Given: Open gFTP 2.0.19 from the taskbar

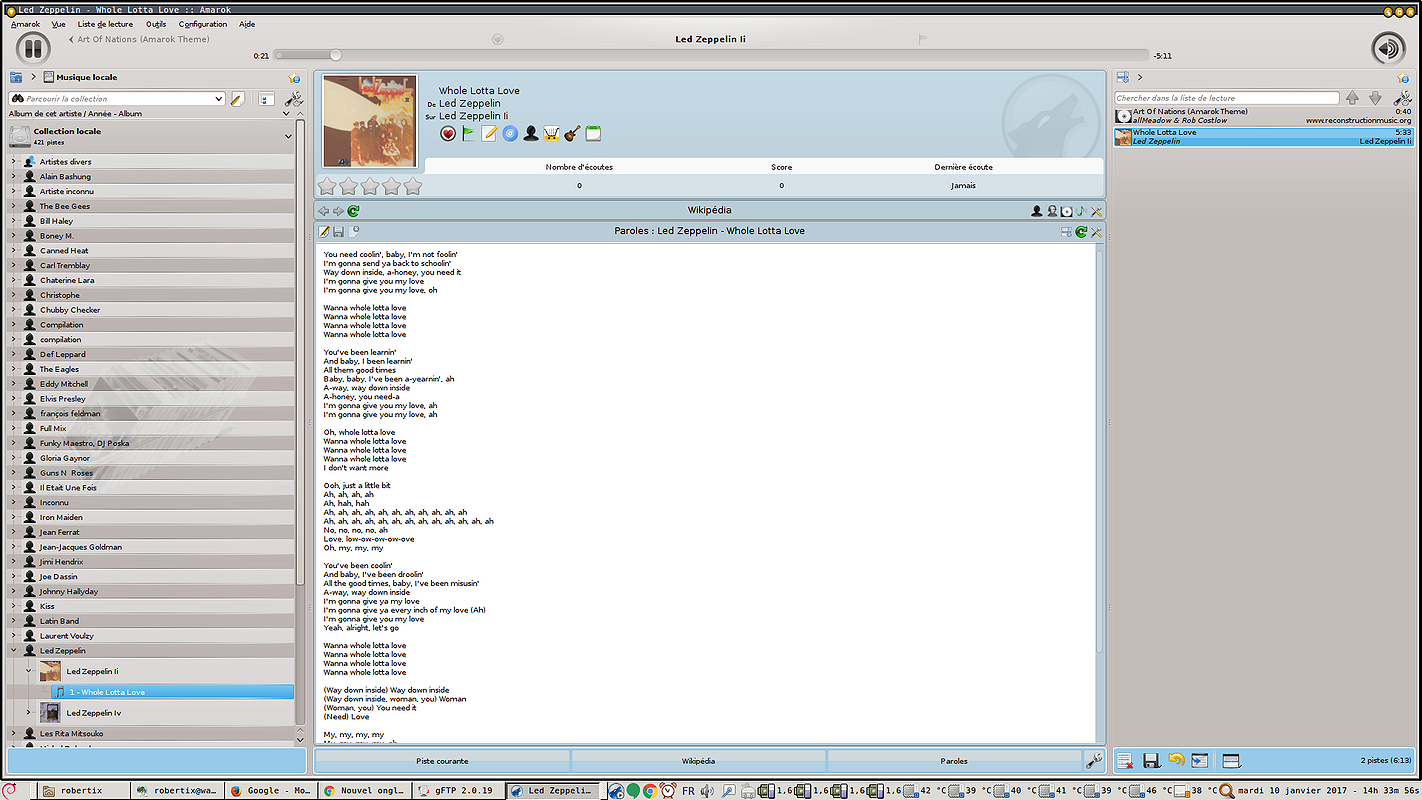Looking at the screenshot, I should [457, 790].
